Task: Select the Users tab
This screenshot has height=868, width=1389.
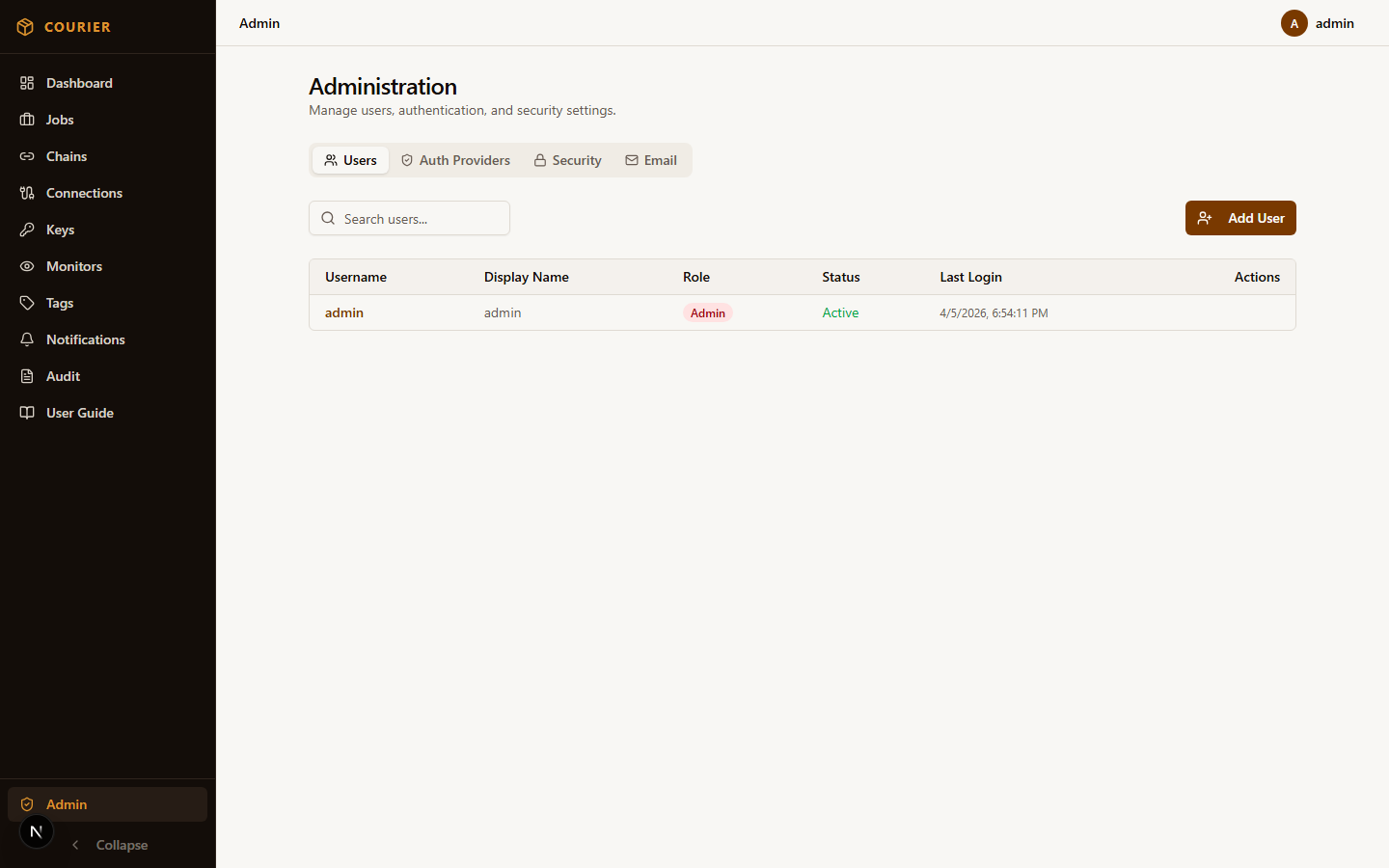Action: [350, 160]
